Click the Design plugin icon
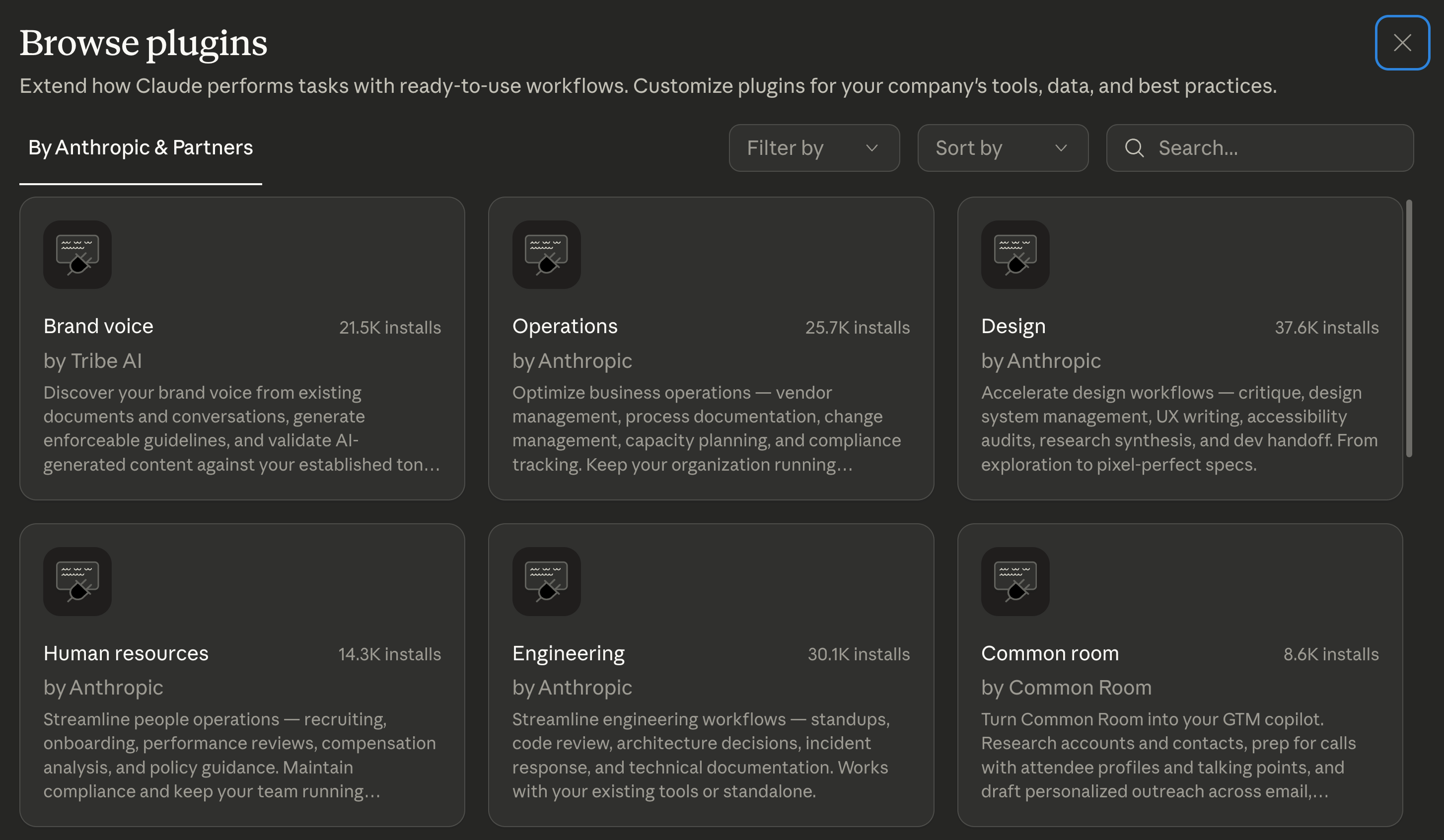1444x840 pixels. point(1015,254)
